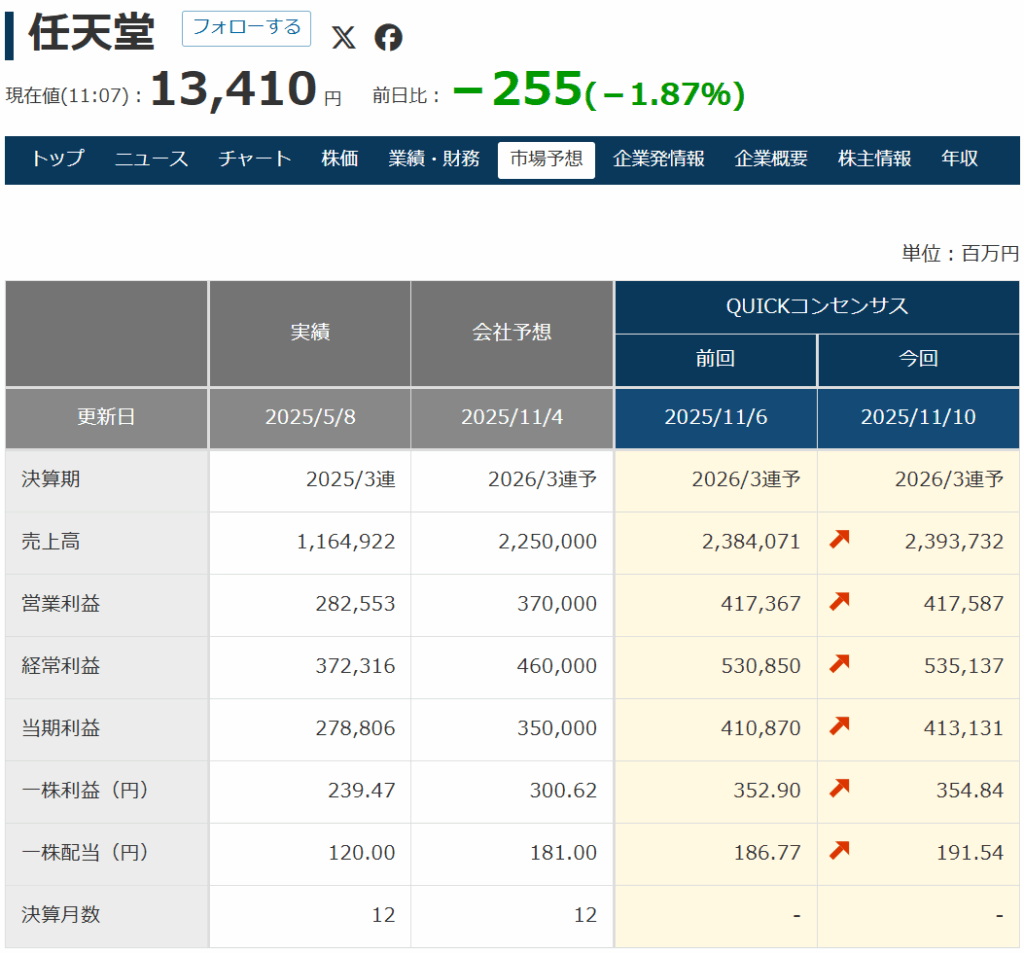This screenshot has width=1024, height=953.
Task: Select the 業績・財務 tab
Action: tap(434, 159)
